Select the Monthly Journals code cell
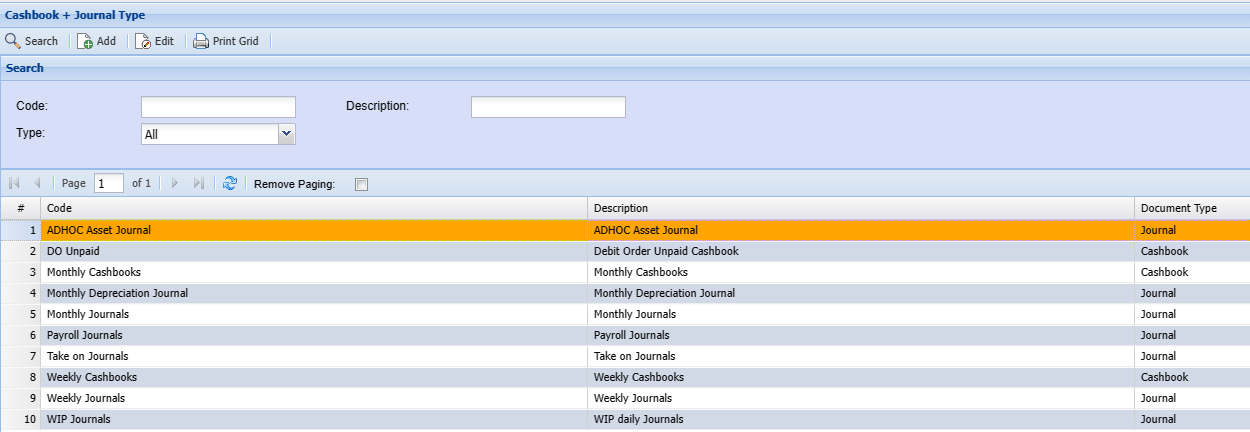This screenshot has height=432, width=1250. 314,314
